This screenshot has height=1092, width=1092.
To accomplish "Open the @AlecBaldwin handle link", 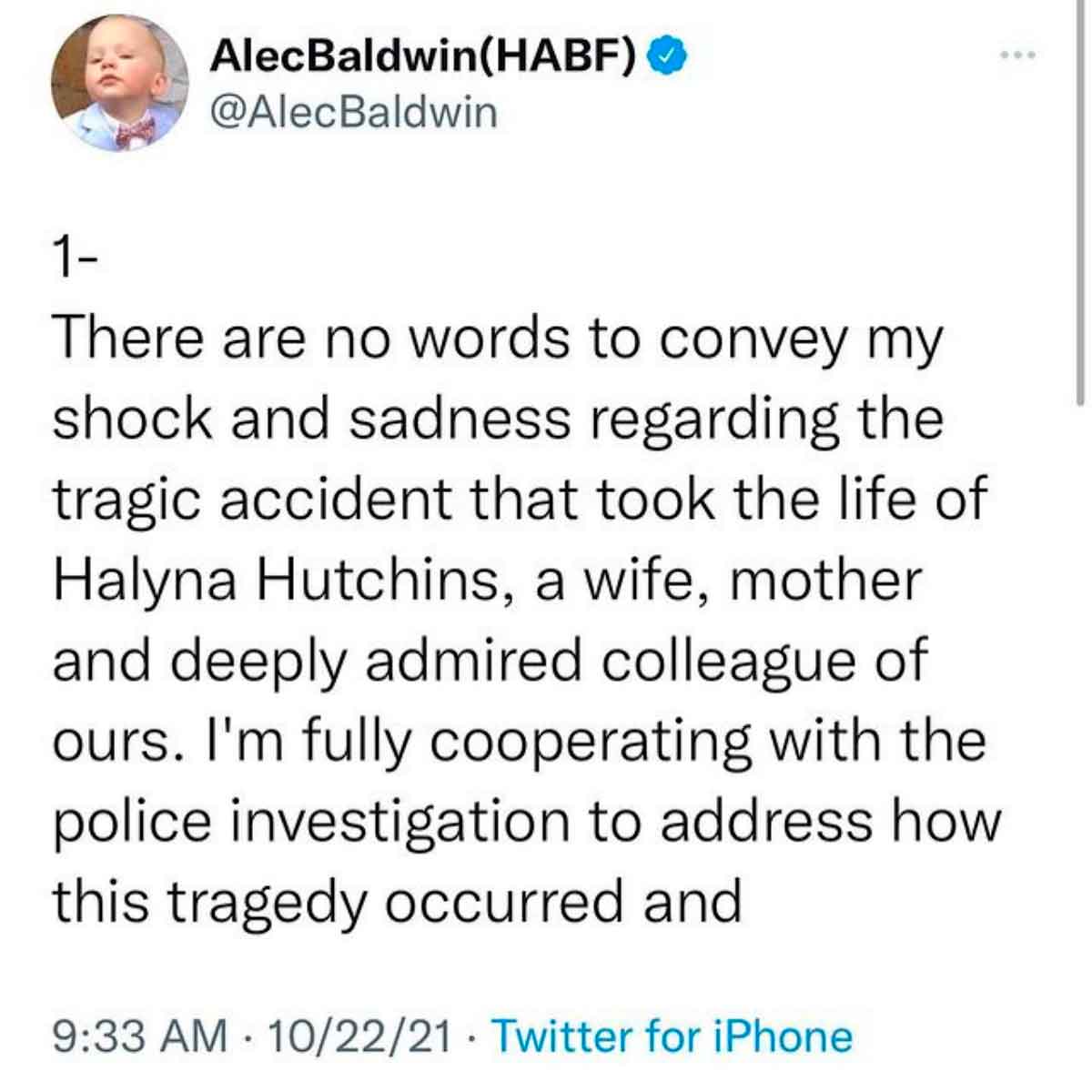I will 354,113.
